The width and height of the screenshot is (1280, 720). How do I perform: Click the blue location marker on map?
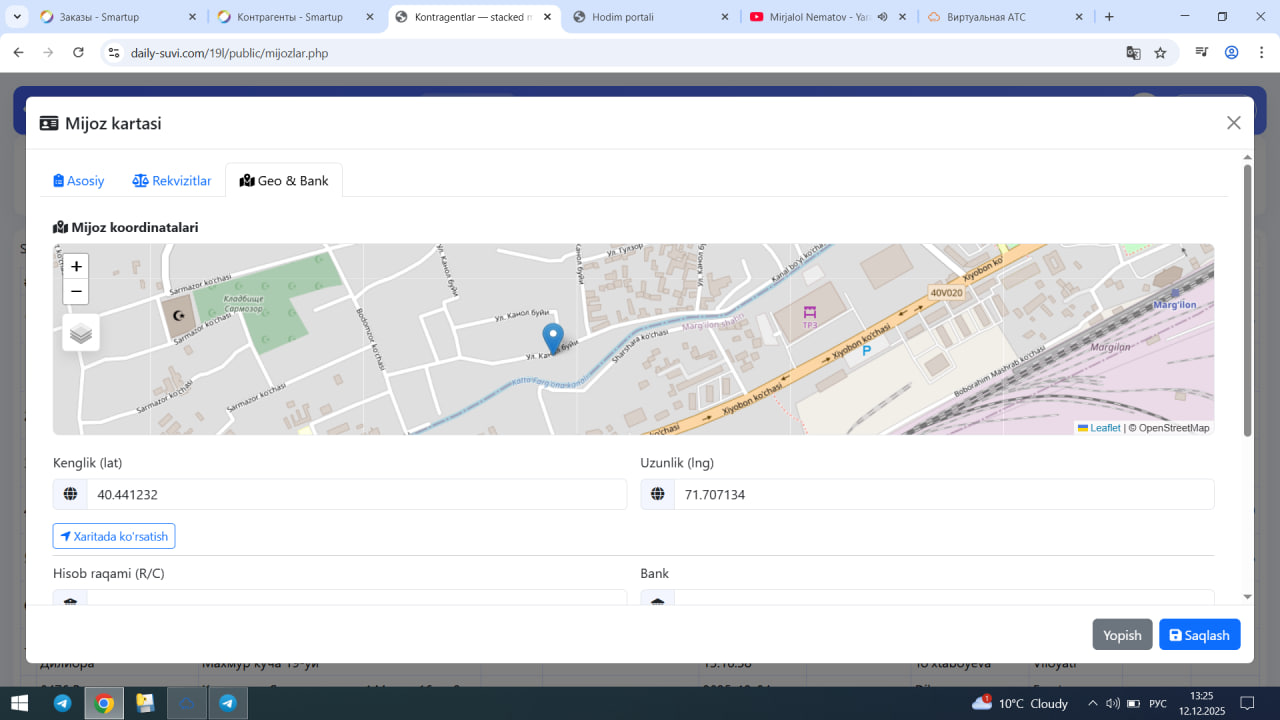tap(552, 337)
